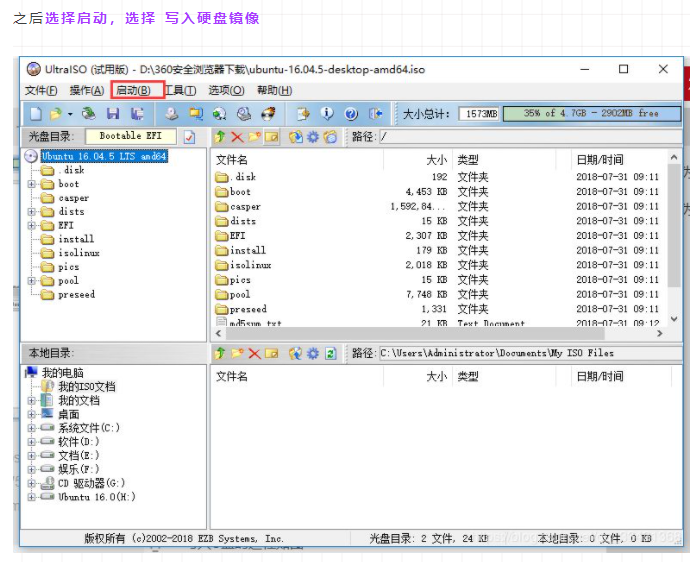Click the Up folder icon in local pane toolbar
This screenshot has width=697, height=562.
(x=220, y=353)
